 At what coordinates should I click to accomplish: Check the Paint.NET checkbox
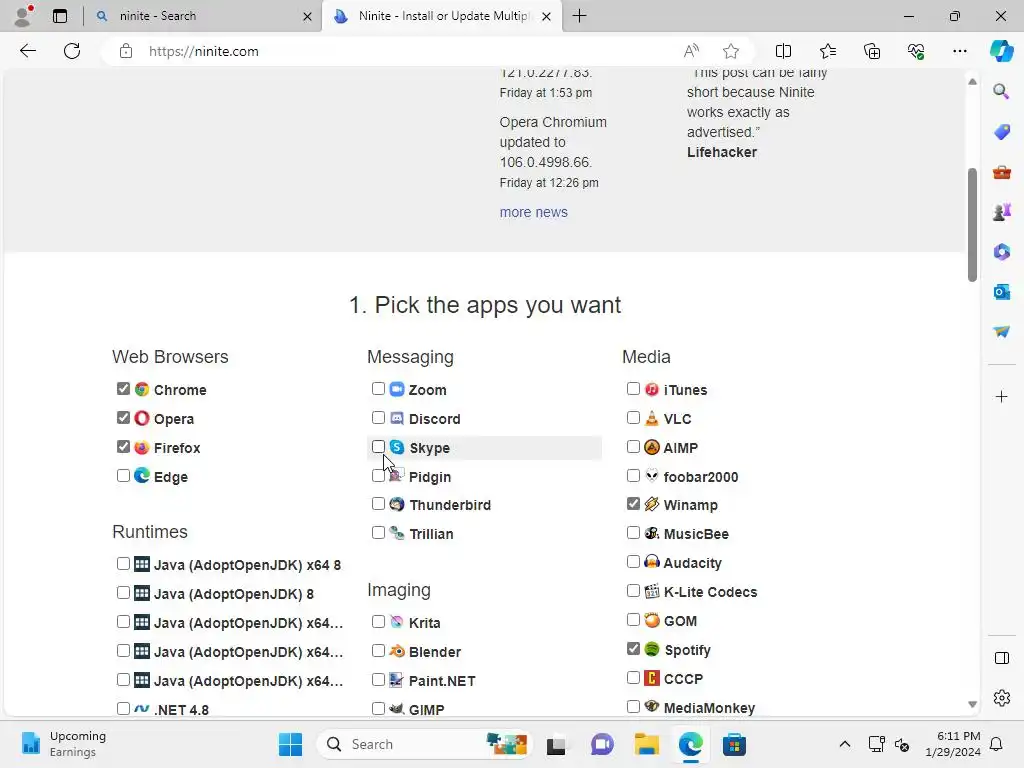(378, 680)
